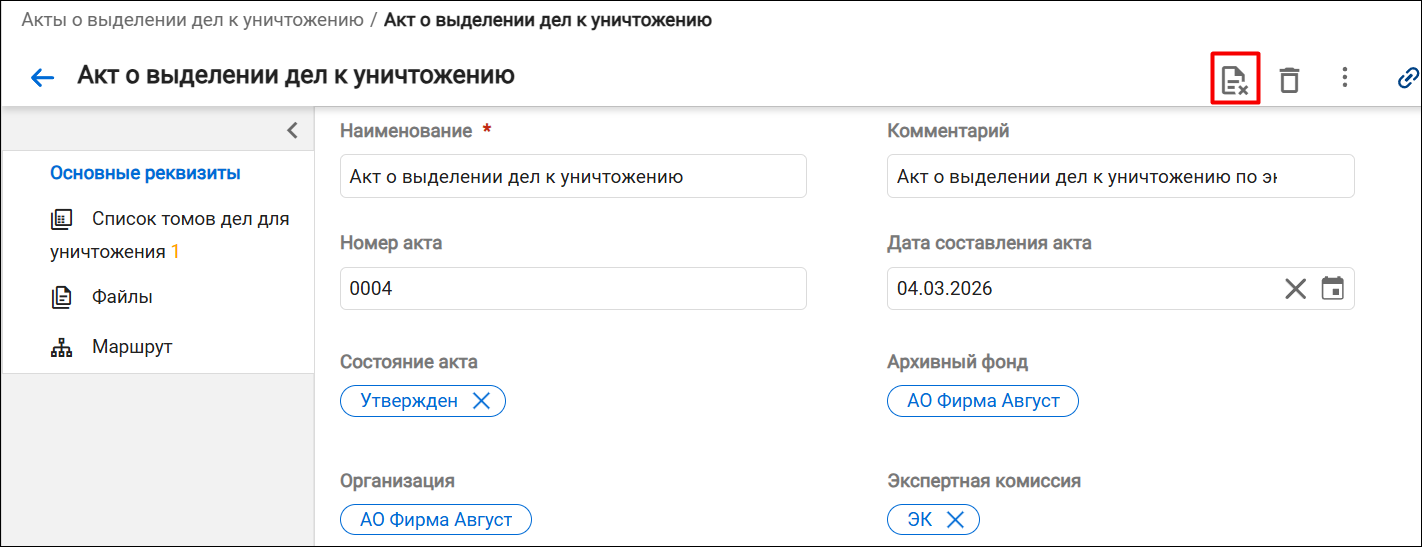
Task: Click the Архивный фонд chip АО Фирма Август
Action: (x=983, y=401)
